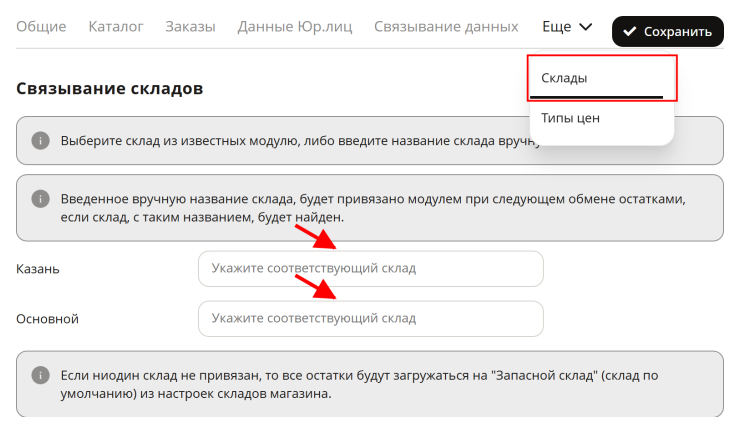Image resolution: width=740 pixels, height=433 pixels.
Task: Open the Данные Юр.лиц tab
Action: [x=294, y=26]
